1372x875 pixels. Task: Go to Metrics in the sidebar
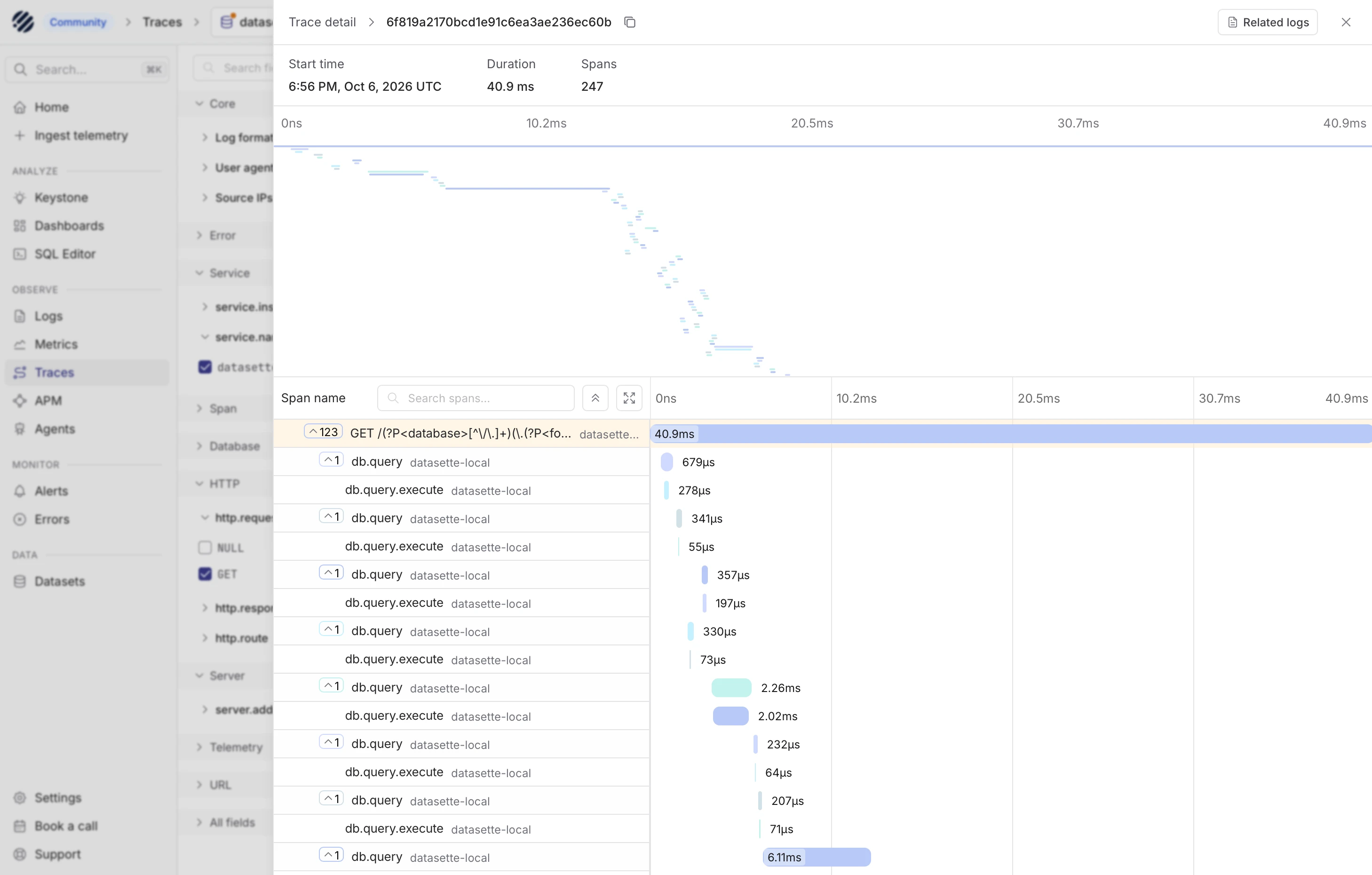56,344
